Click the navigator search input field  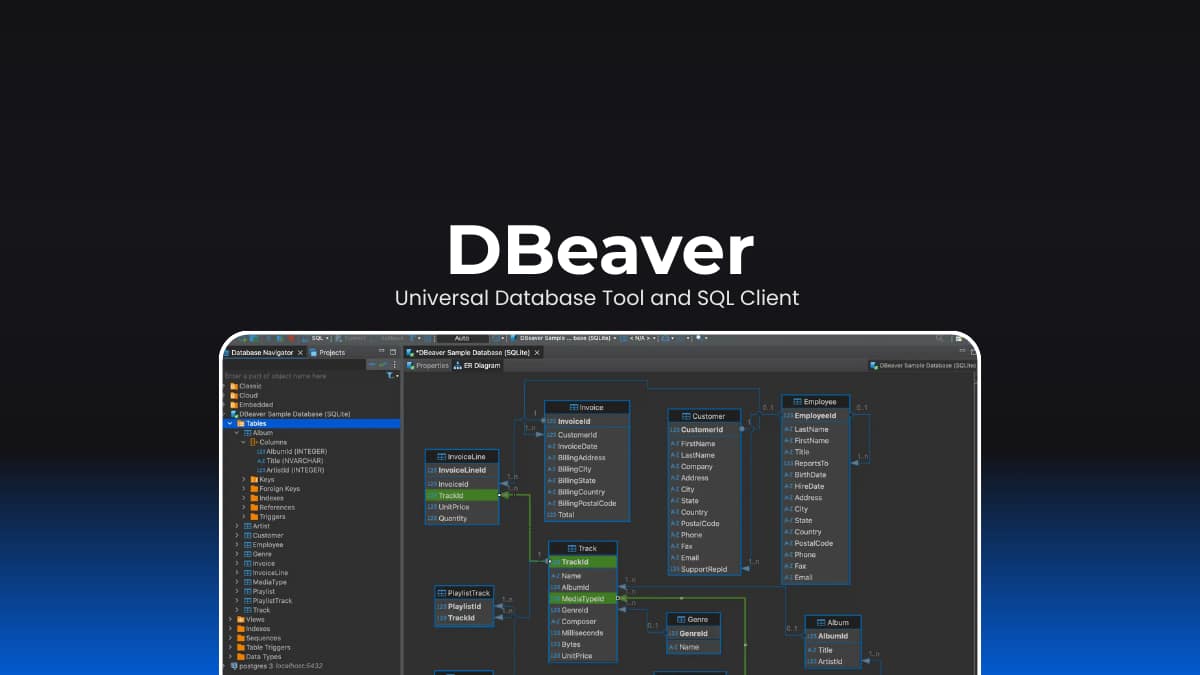coord(300,375)
